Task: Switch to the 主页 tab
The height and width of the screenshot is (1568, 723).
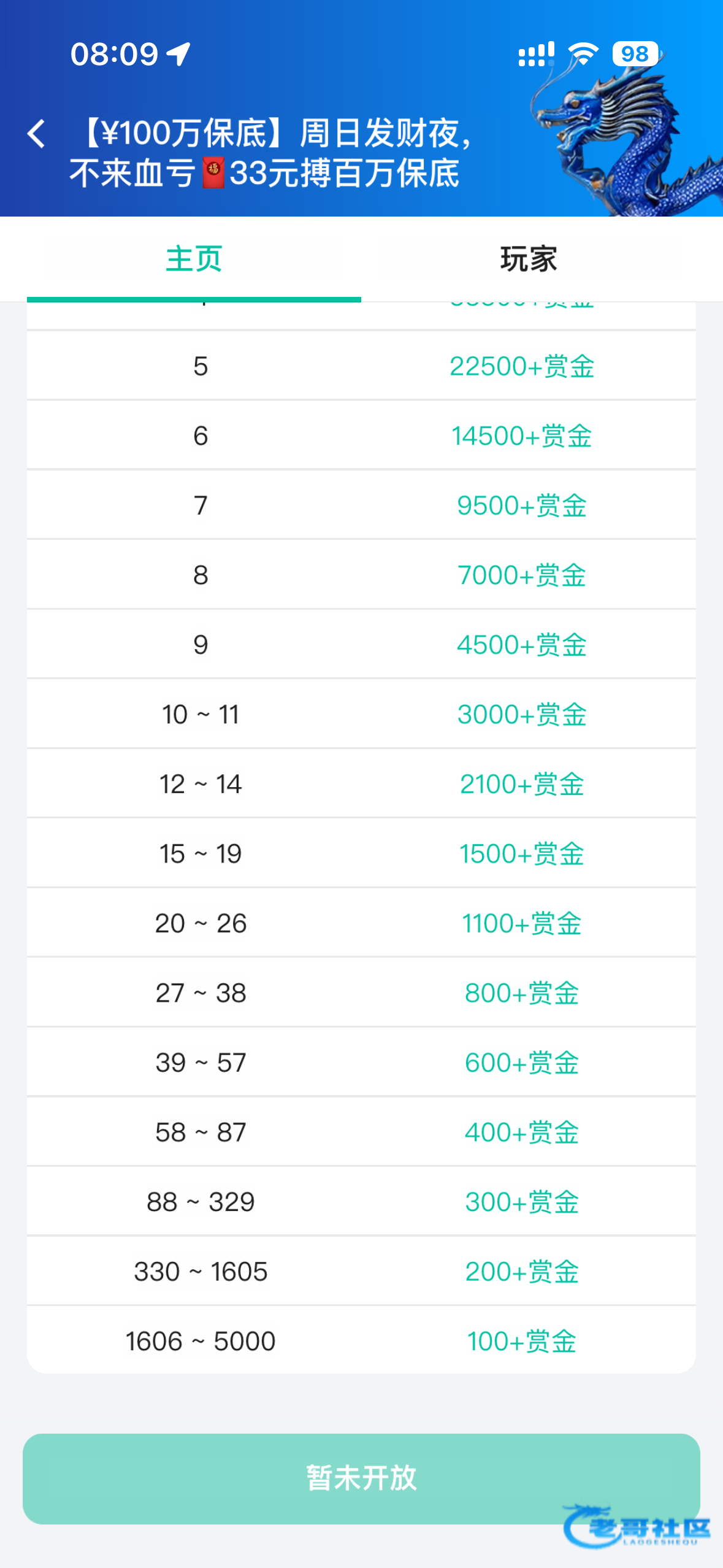Action: (194, 259)
